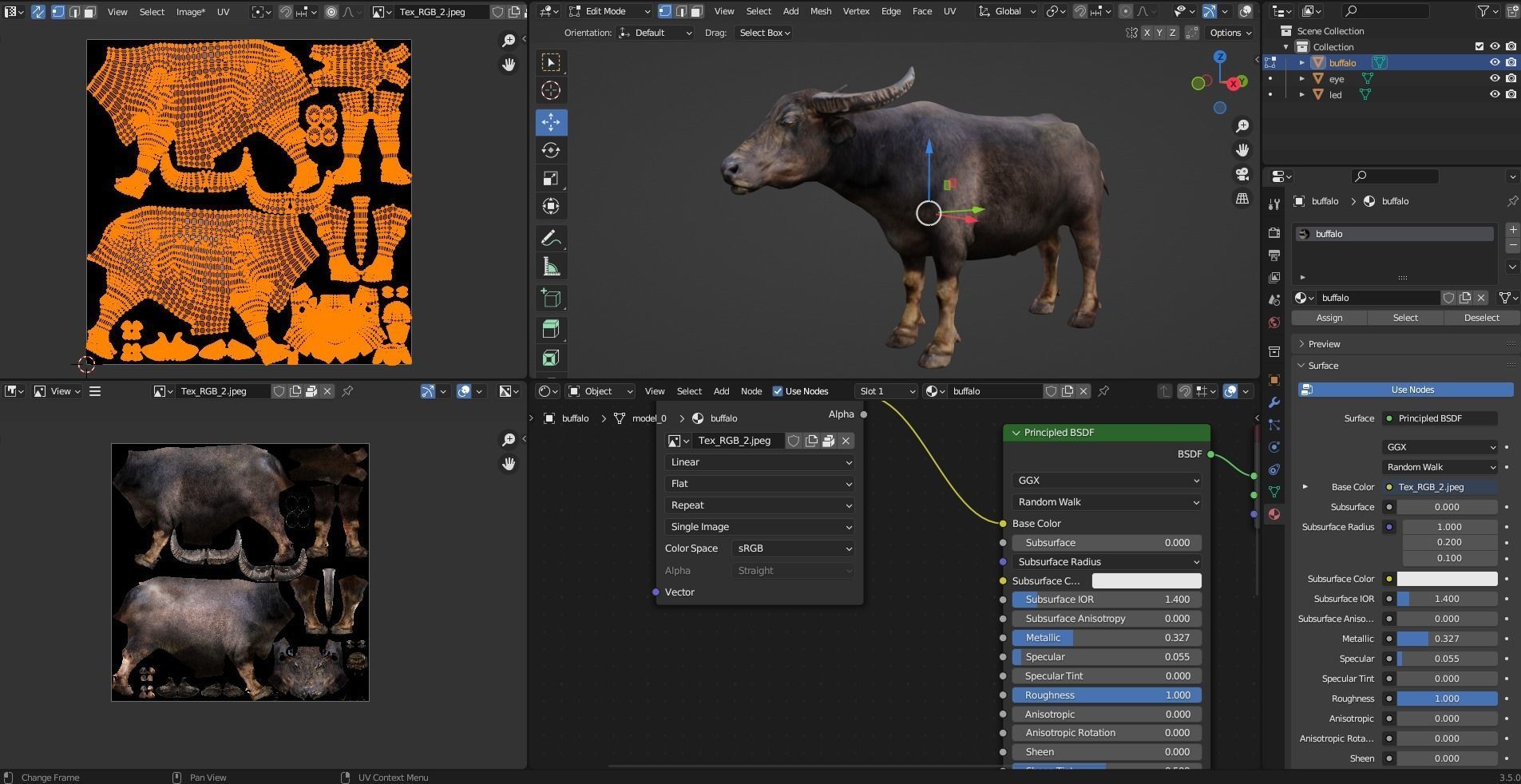This screenshot has height=784, width=1521.
Task: Open the Slot 1 dropdown in node editor
Action: pos(885,391)
